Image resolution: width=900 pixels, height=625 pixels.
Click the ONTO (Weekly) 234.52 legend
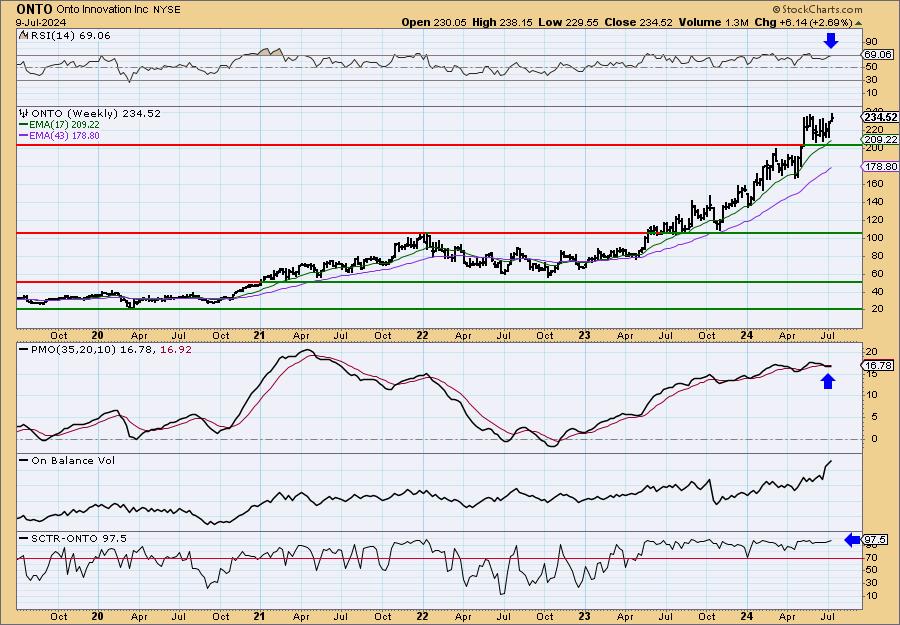[96, 114]
